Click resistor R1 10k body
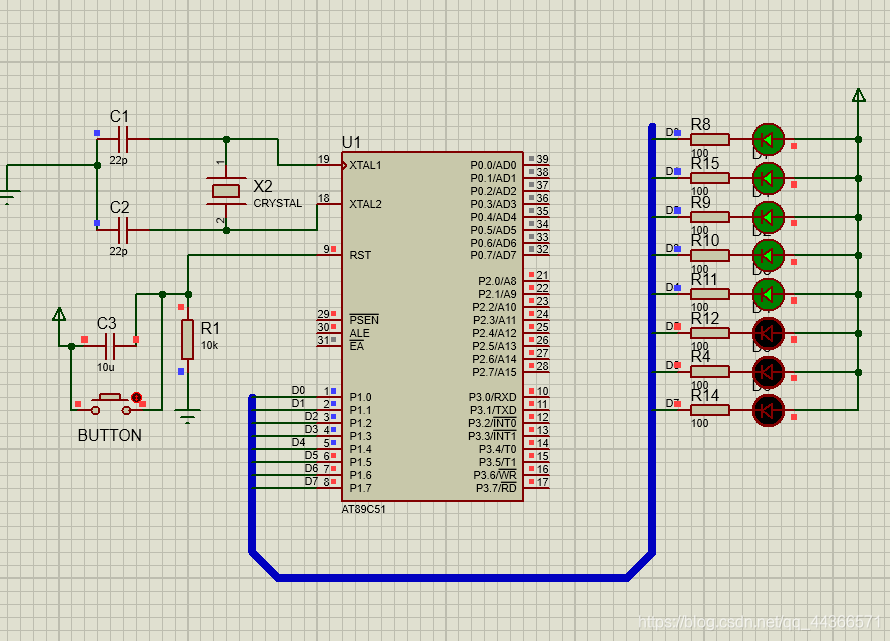 pyautogui.click(x=187, y=339)
